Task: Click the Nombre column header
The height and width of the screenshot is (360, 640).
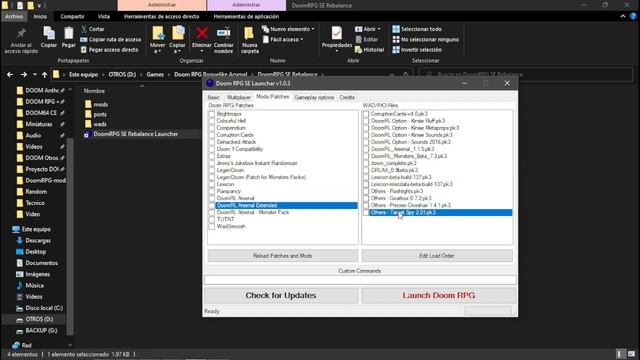Action: tap(94, 91)
